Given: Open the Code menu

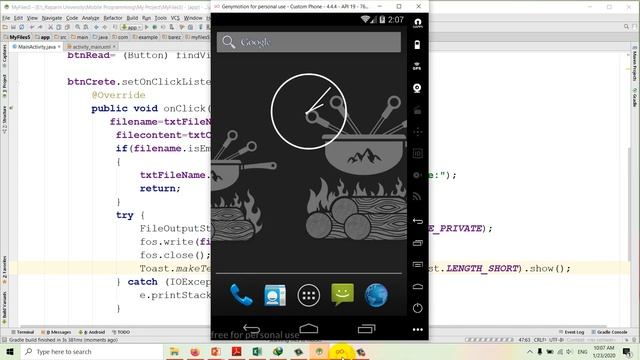Looking at the screenshot, I should pyautogui.click(x=72, y=18).
